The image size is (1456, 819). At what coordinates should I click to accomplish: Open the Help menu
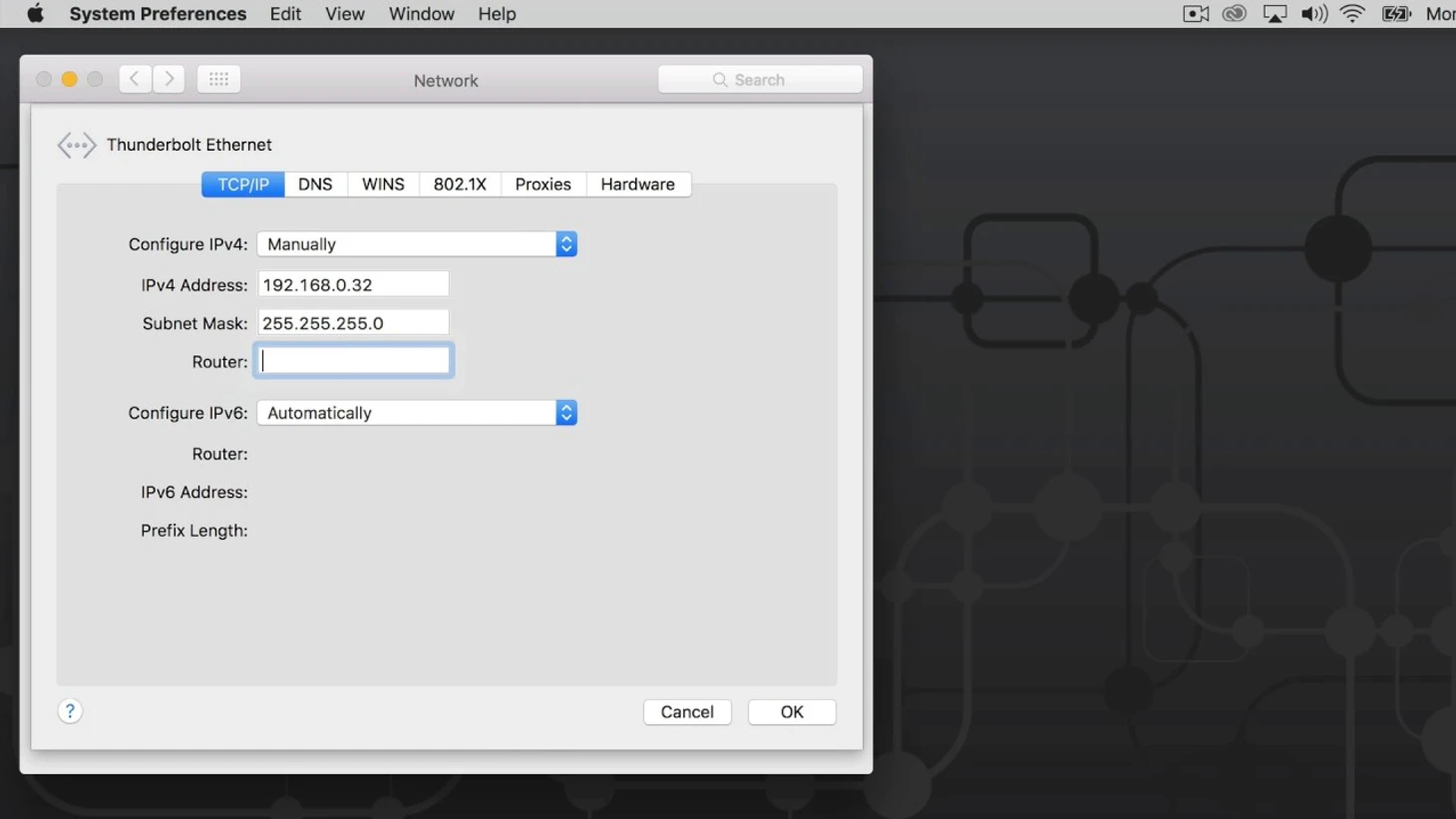tap(497, 14)
